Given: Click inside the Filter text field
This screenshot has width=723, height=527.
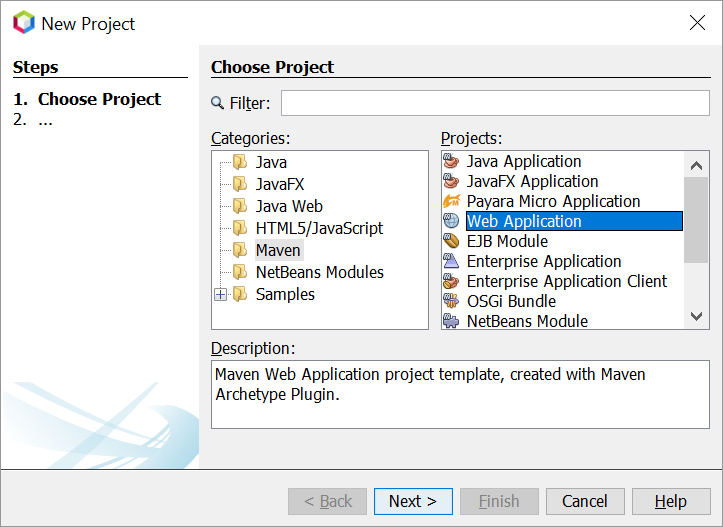Looking at the screenshot, I should click(x=495, y=103).
